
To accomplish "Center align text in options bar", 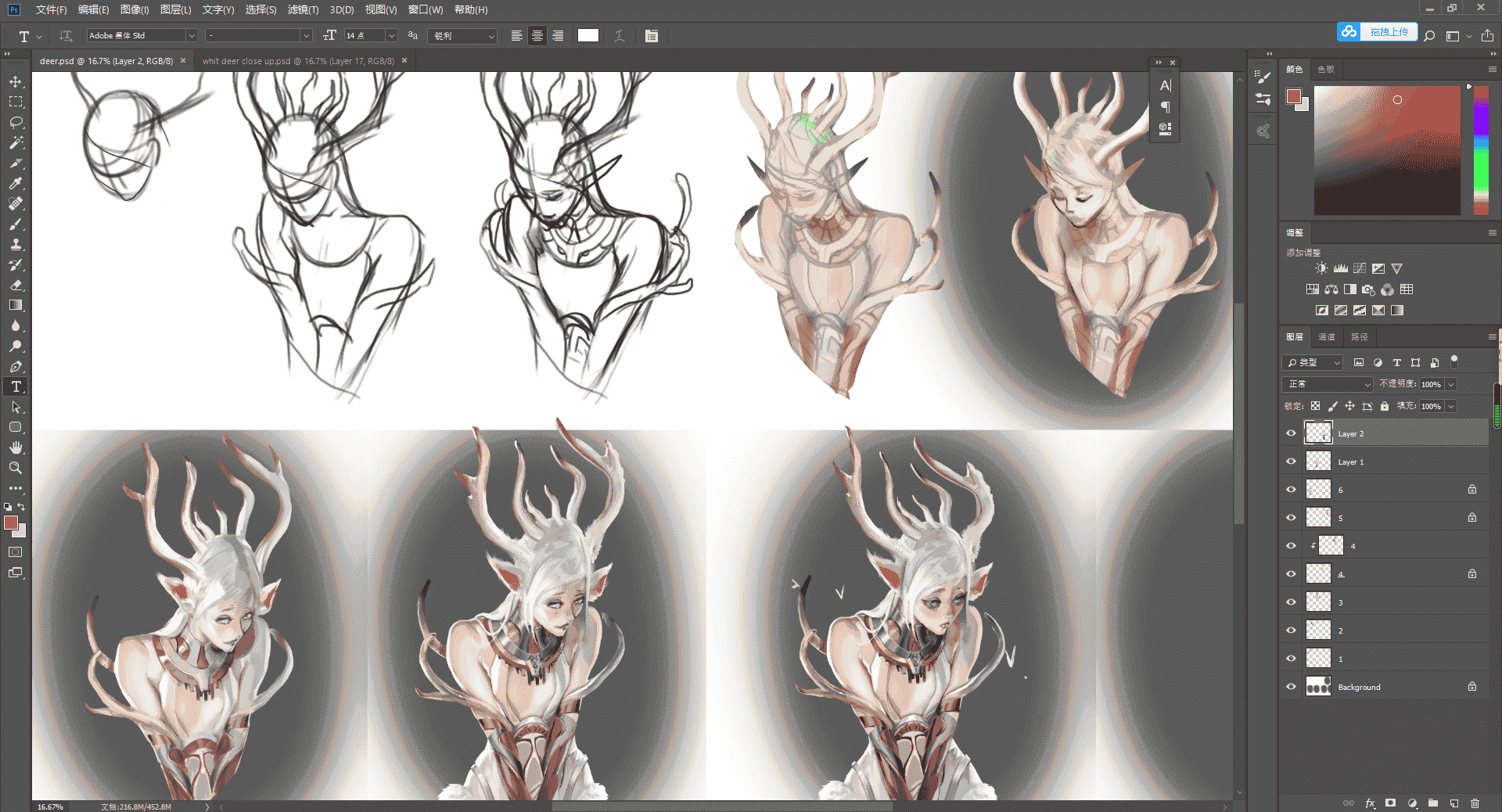I will [x=537, y=36].
